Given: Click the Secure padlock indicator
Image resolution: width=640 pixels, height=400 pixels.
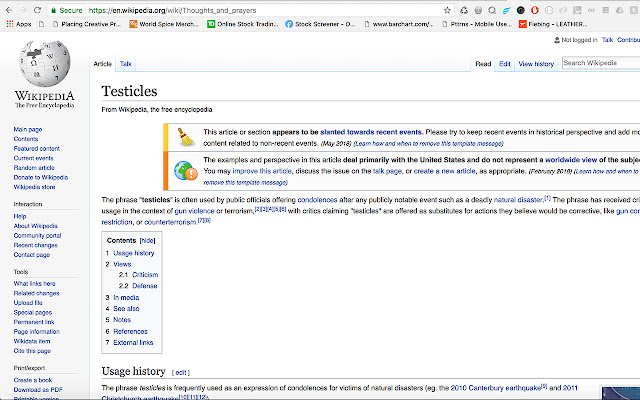Looking at the screenshot, I should click(66, 10).
